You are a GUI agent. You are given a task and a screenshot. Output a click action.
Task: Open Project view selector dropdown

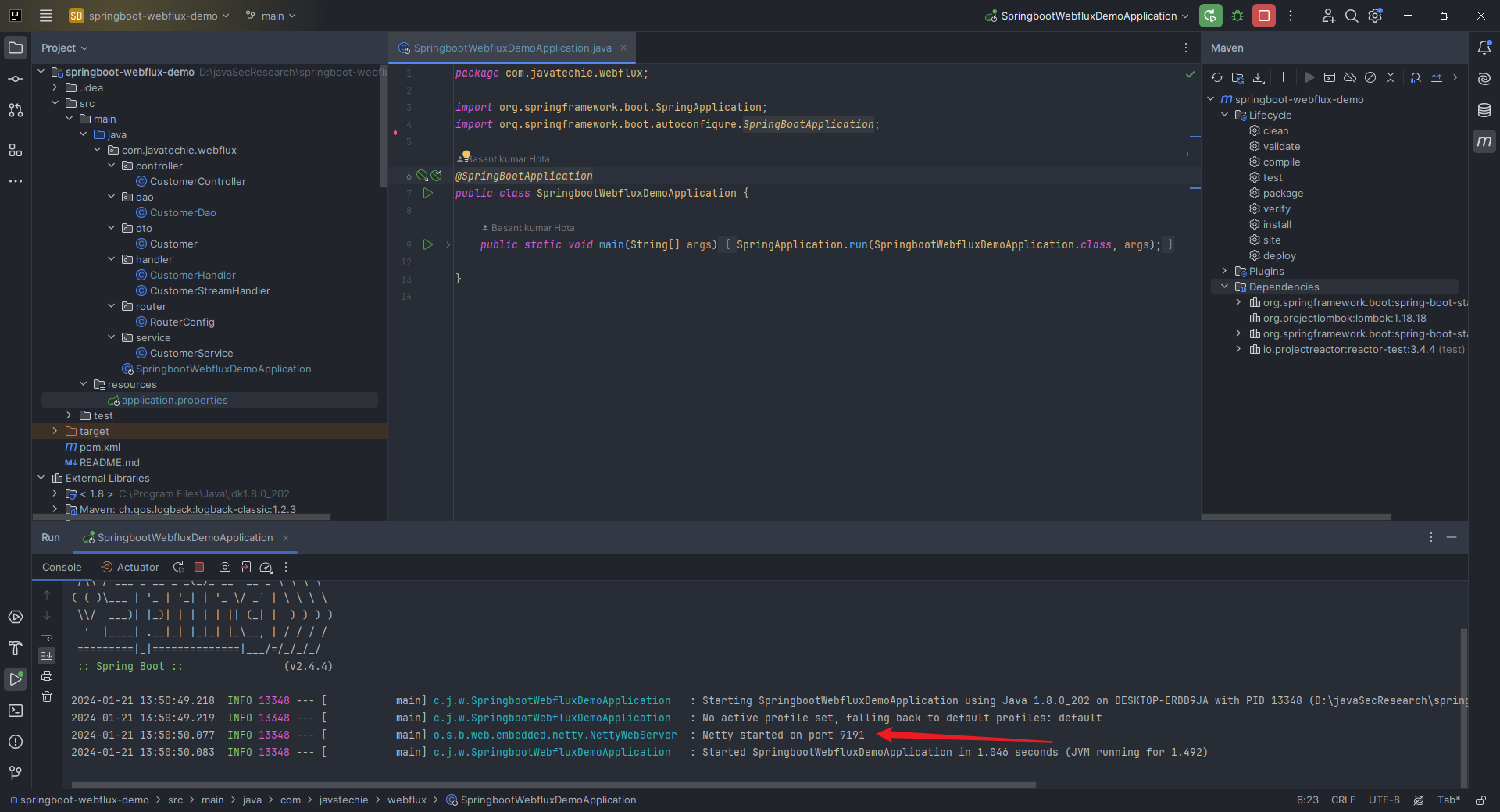click(64, 48)
